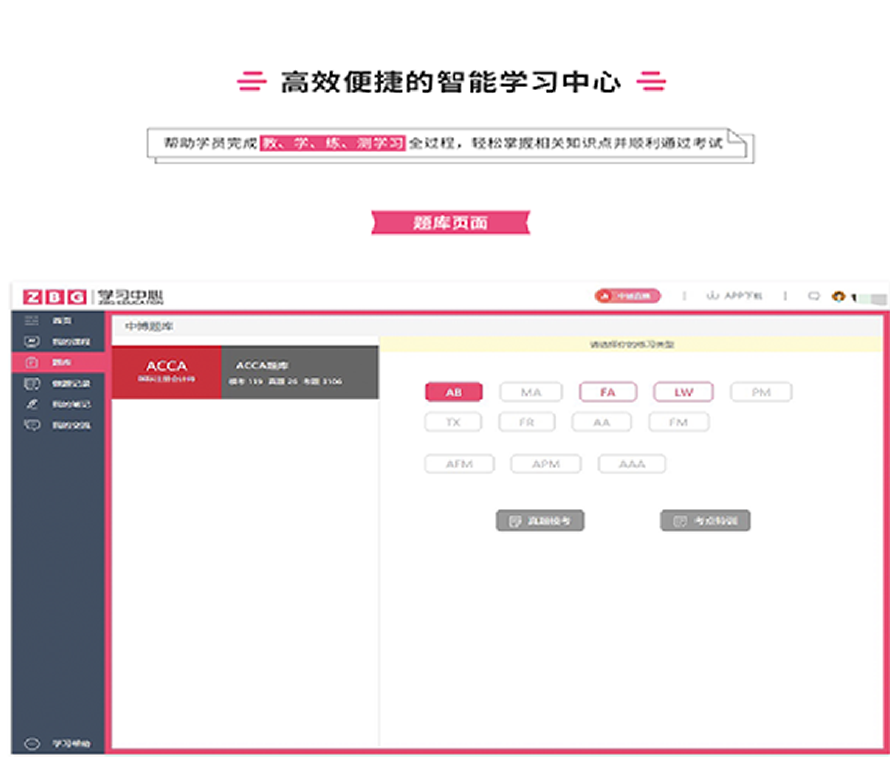Image resolution: width=890 pixels, height=757 pixels.
Task: Click the message icon in top bar
Action: pyautogui.click(x=813, y=296)
